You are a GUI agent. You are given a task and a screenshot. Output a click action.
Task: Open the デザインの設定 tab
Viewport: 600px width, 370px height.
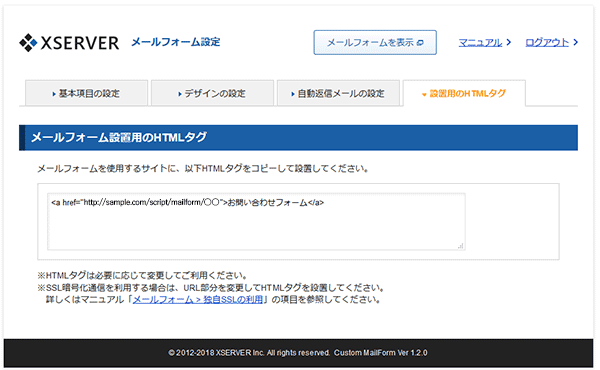[x=212, y=93]
